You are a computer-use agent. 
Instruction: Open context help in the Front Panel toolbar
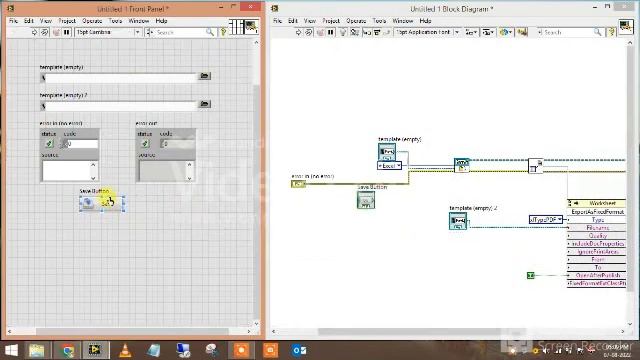(223, 32)
